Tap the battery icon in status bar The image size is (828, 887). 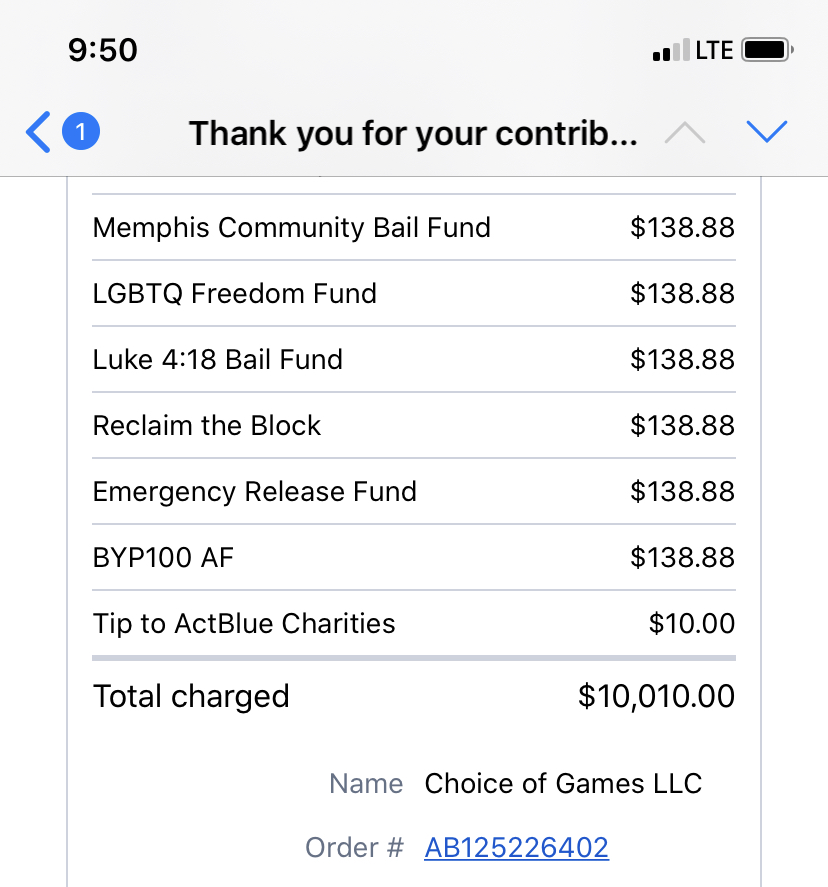[x=768, y=50]
